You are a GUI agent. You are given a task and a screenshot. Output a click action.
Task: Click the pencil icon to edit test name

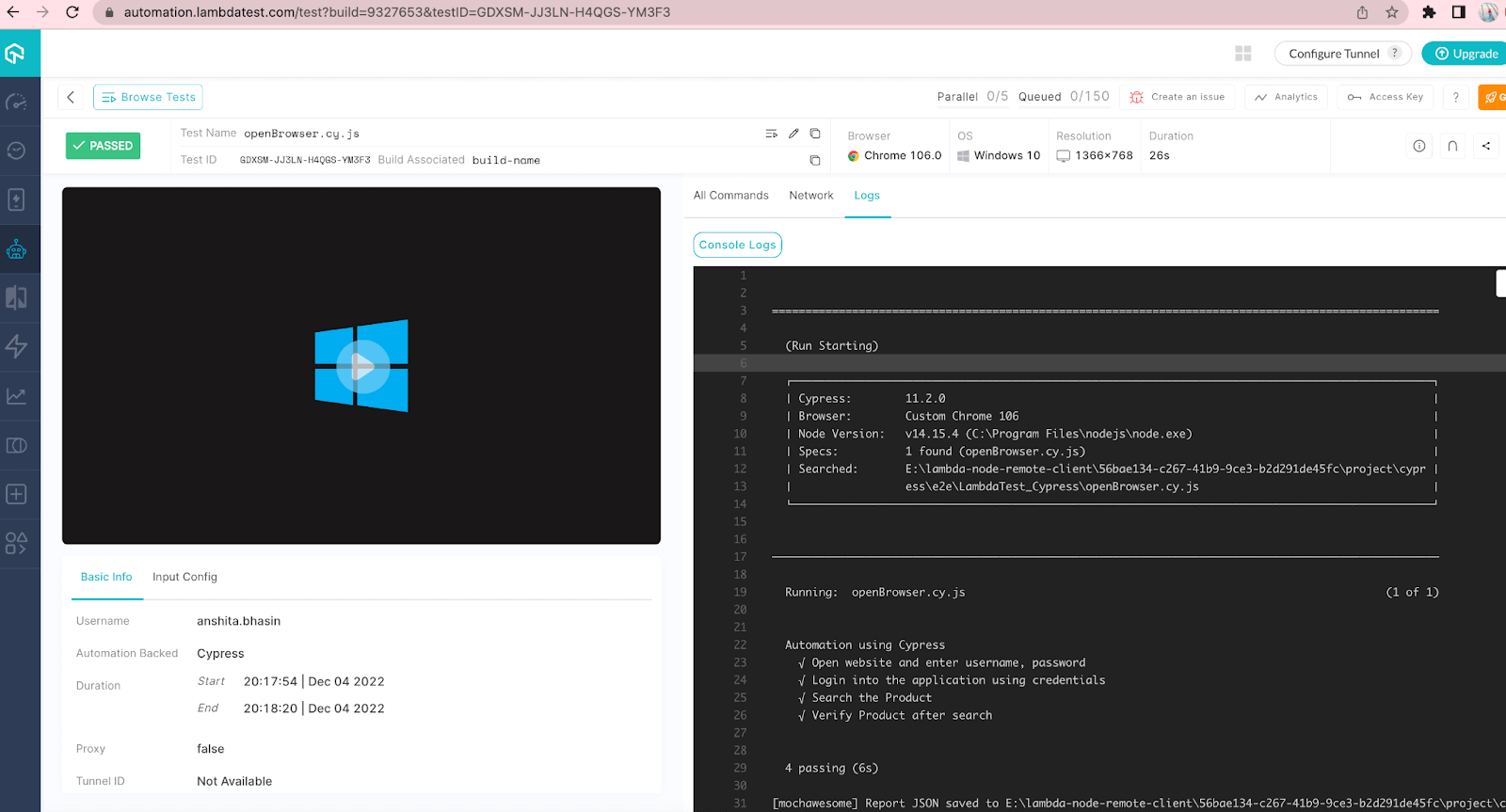[x=793, y=134]
